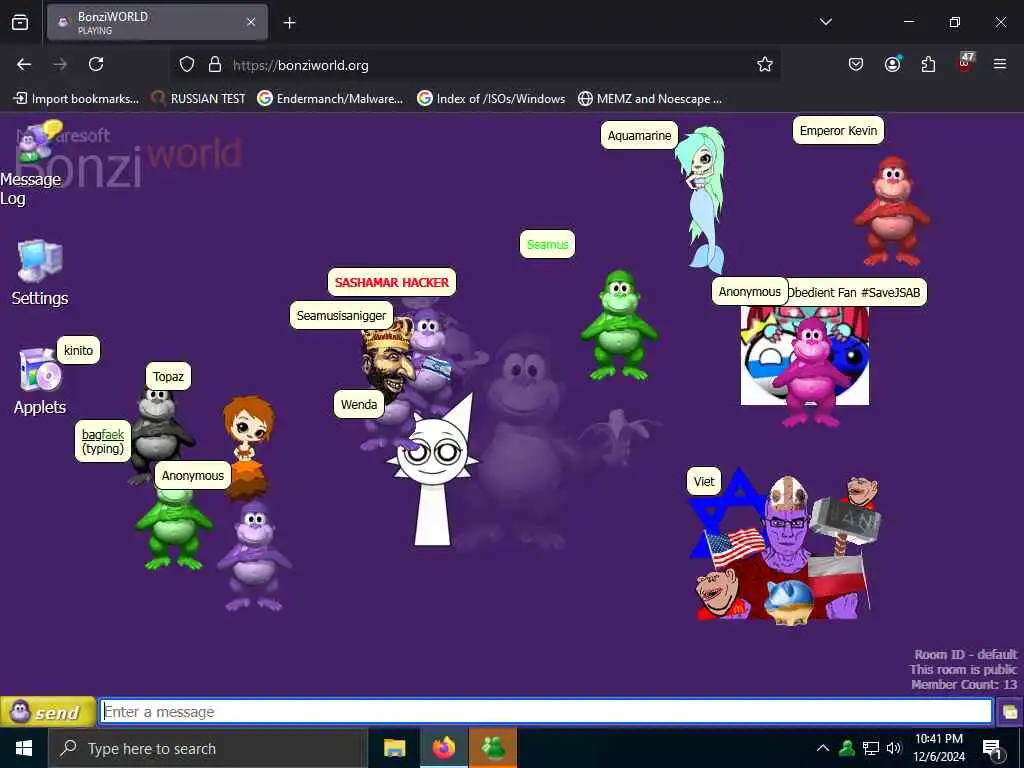Click Emperor Kevin's red Bonzi character

(892, 210)
